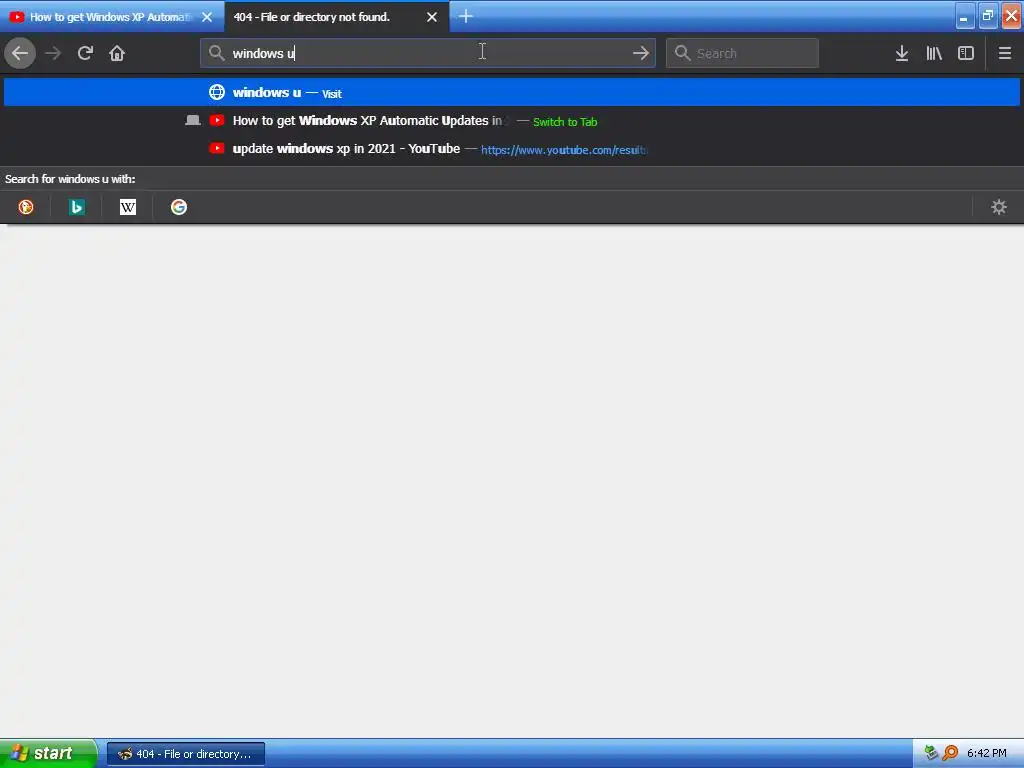
Task: Select the 404 - File or directory not found tab
Action: [x=337, y=17]
